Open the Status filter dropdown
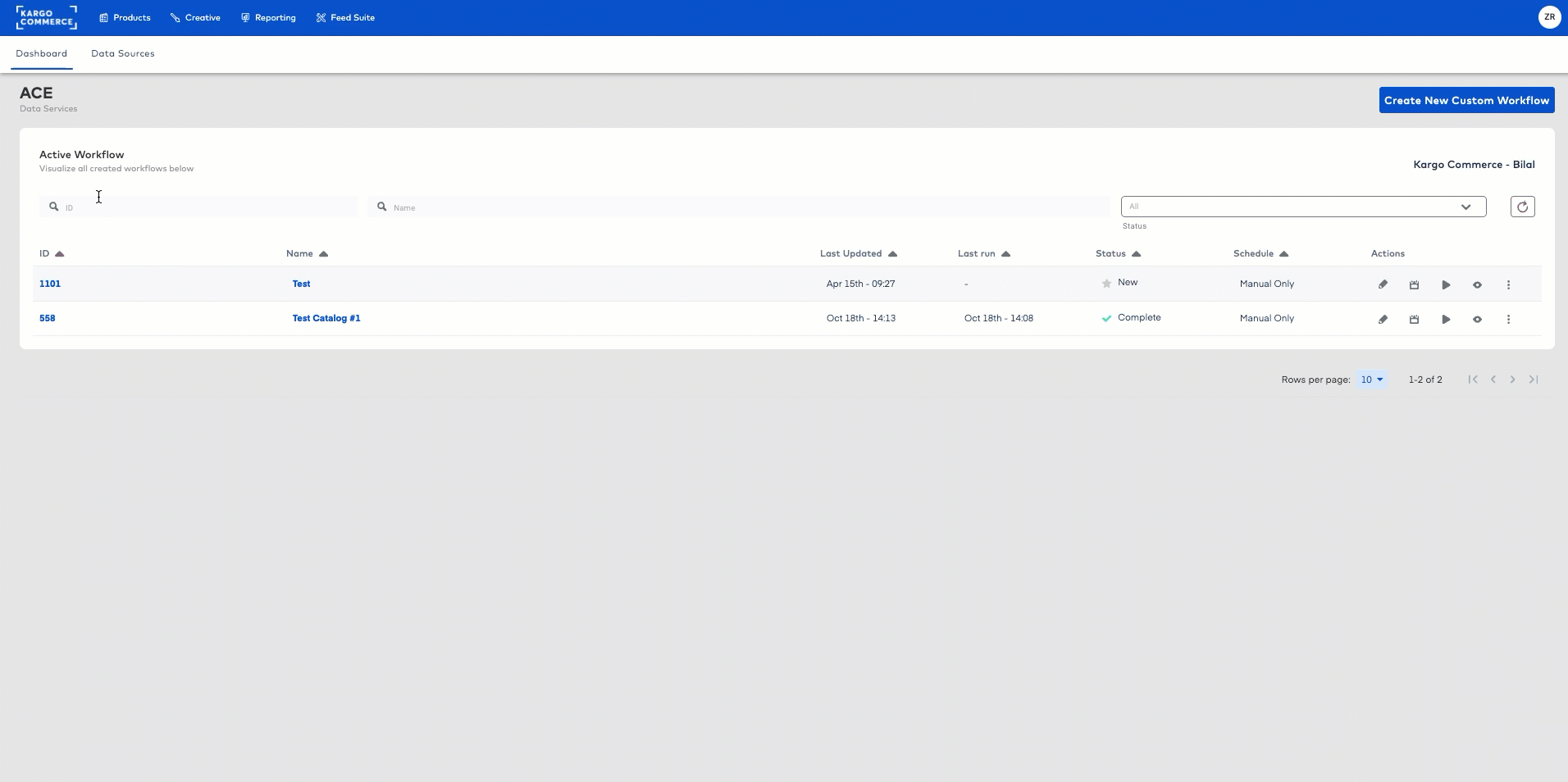This screenshot has height=782, width=1568. pos(1301,206)
